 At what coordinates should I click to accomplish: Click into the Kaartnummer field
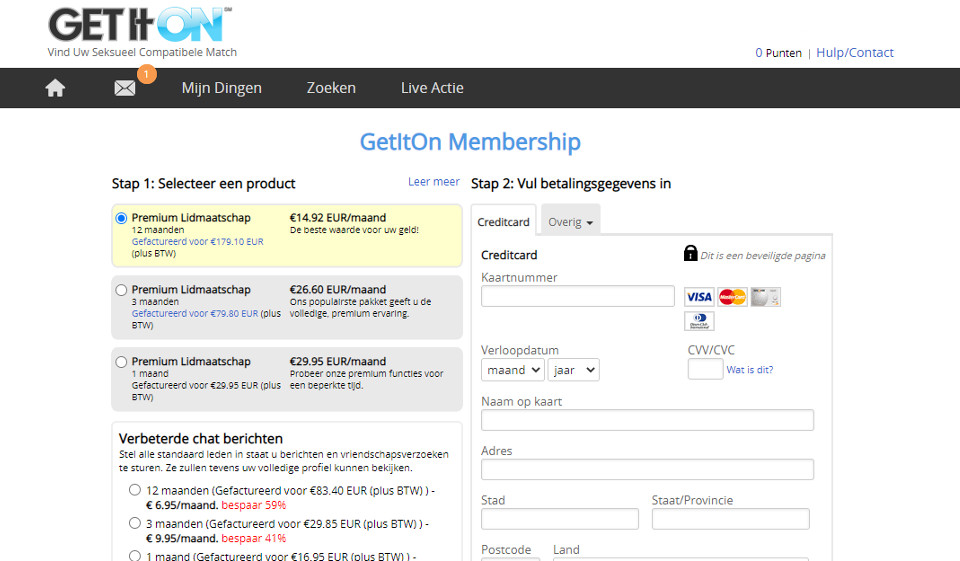(578, 296)
